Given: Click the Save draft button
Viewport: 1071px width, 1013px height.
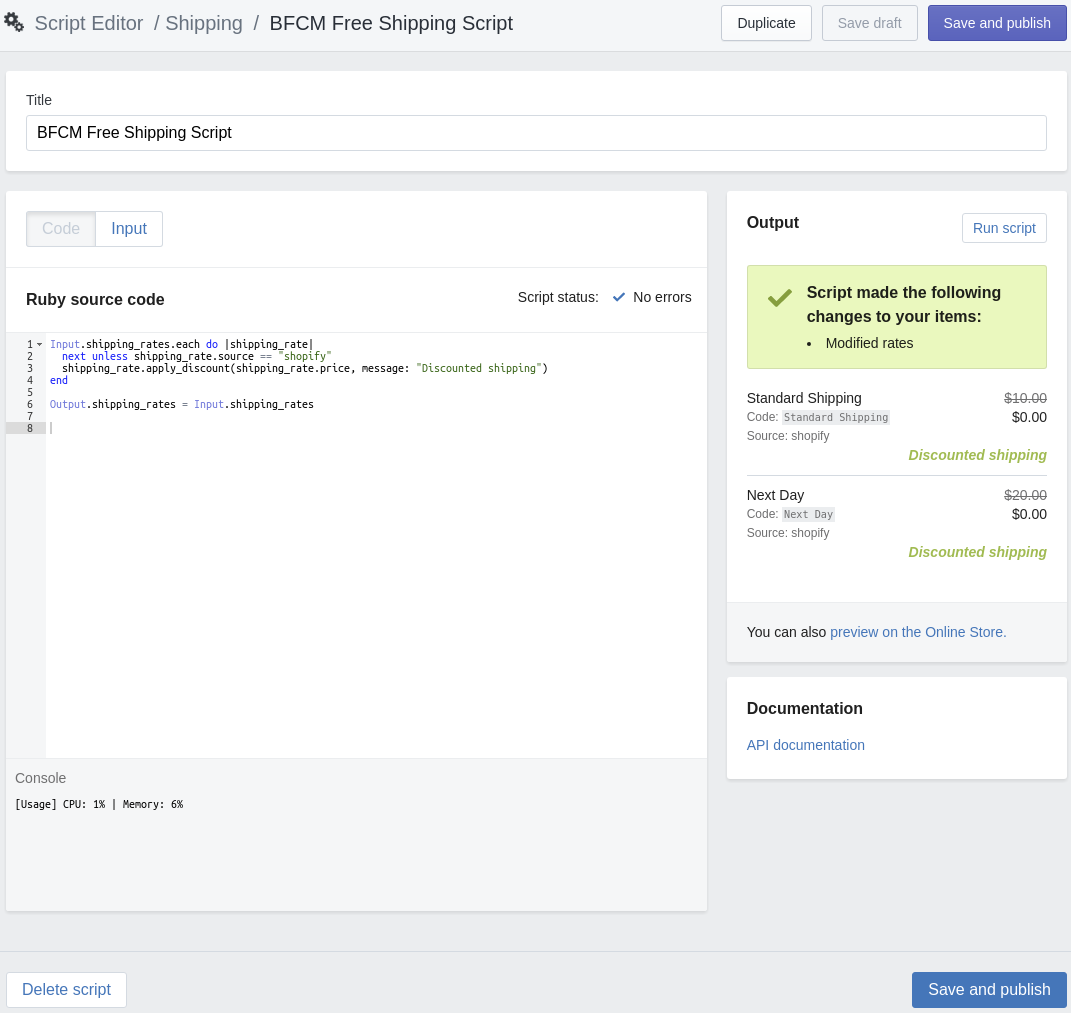Looking at the screenshot, I should click(x=870, y=23).
